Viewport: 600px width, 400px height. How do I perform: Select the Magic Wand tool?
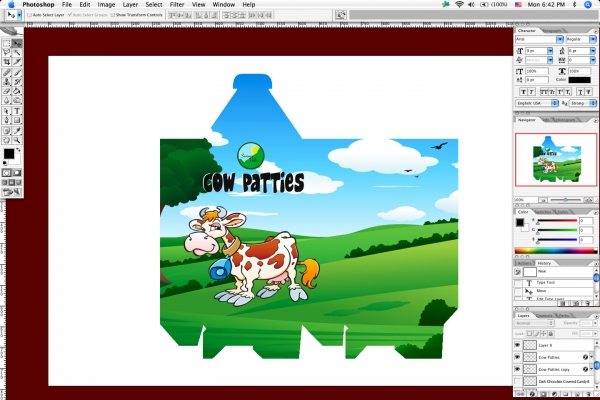[16, 52]
